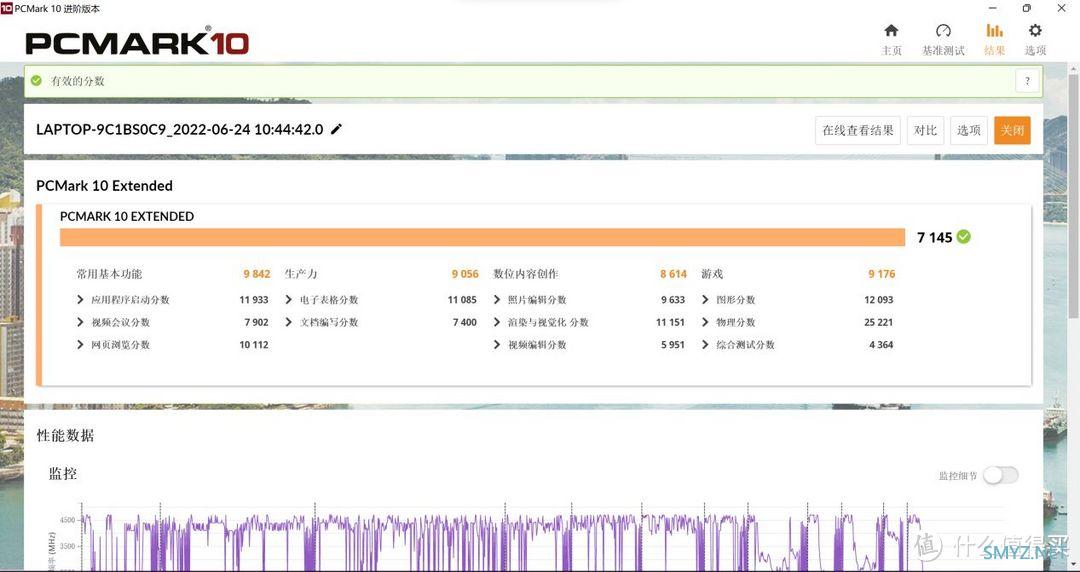The image size is (1080, 572).
Task: Toggle the 监控细节 switch
Action: tap(1000, 475)
